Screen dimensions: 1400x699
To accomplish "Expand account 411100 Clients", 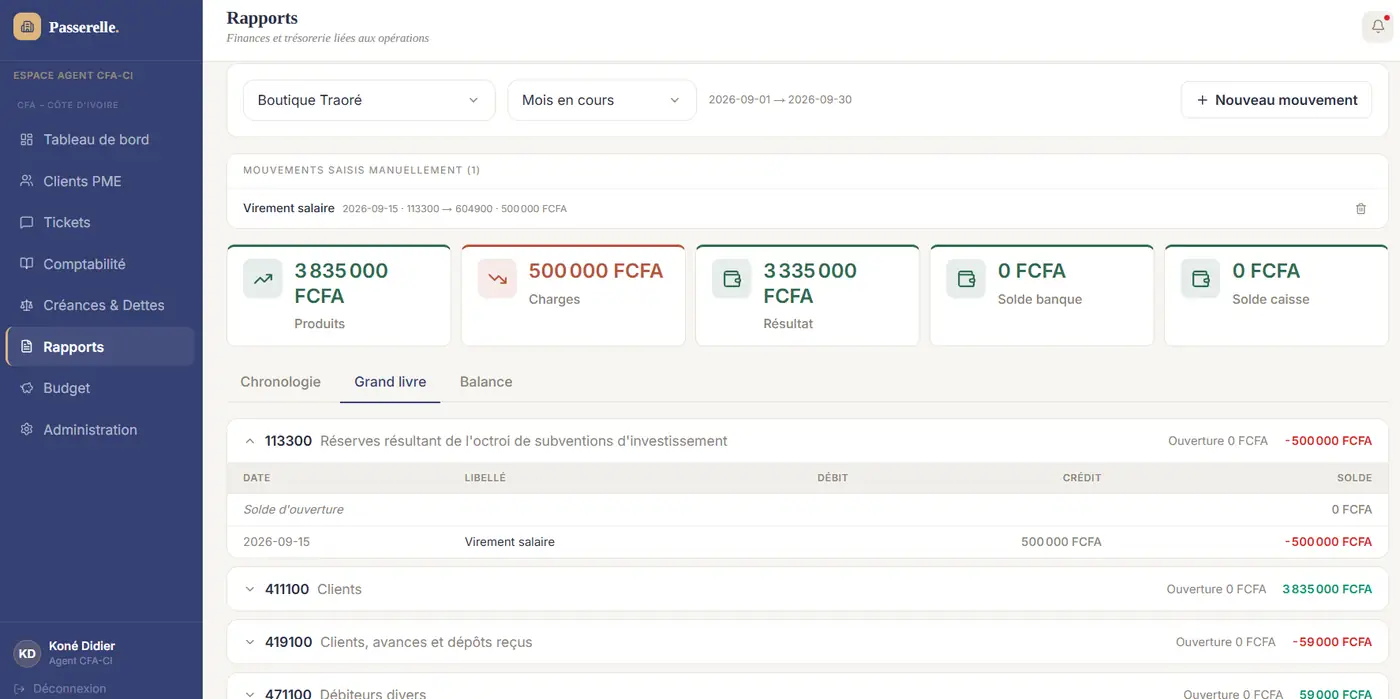I will click(x=807, y=590).
